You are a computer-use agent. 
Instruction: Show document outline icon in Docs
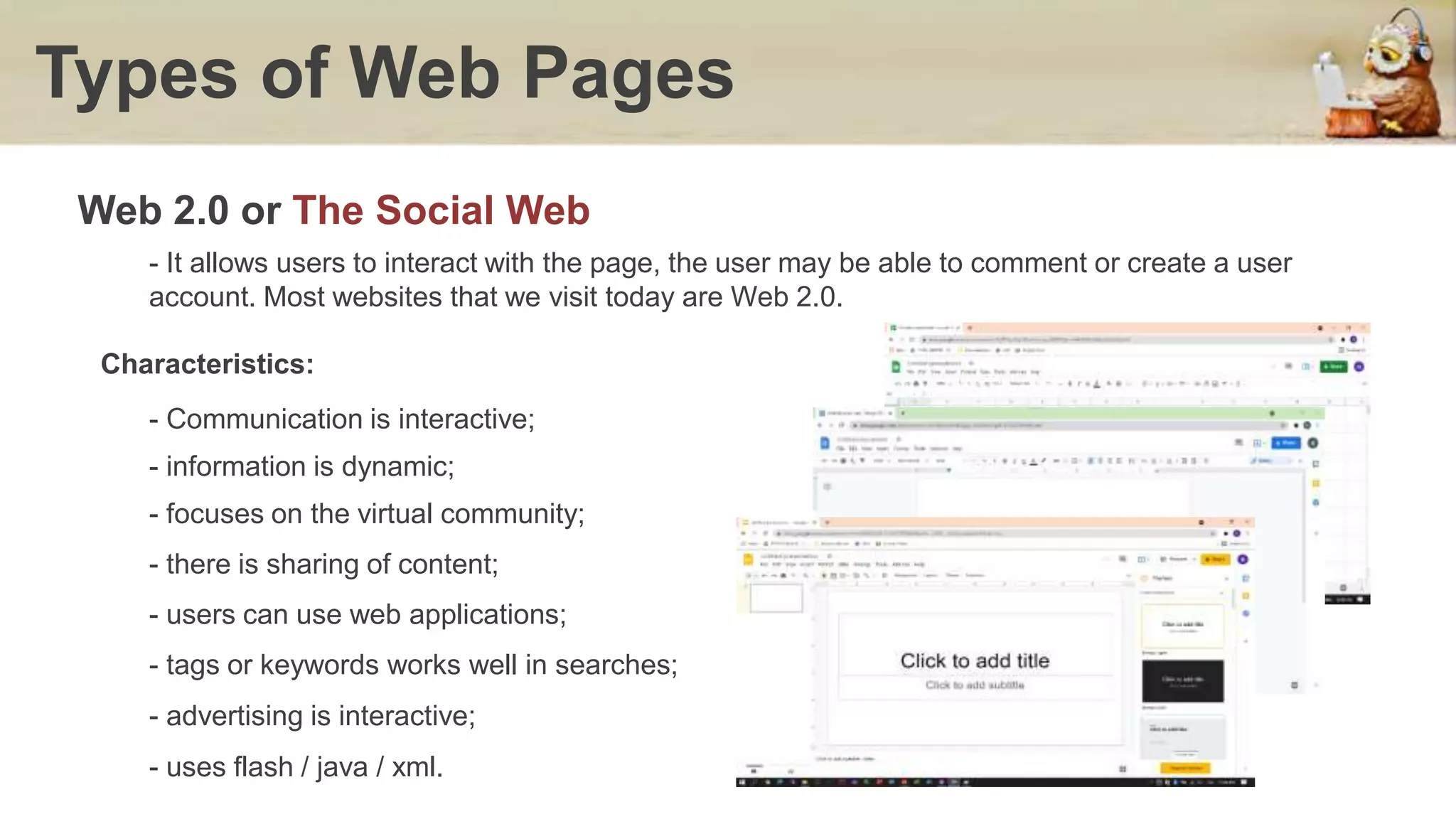[827, 486]
